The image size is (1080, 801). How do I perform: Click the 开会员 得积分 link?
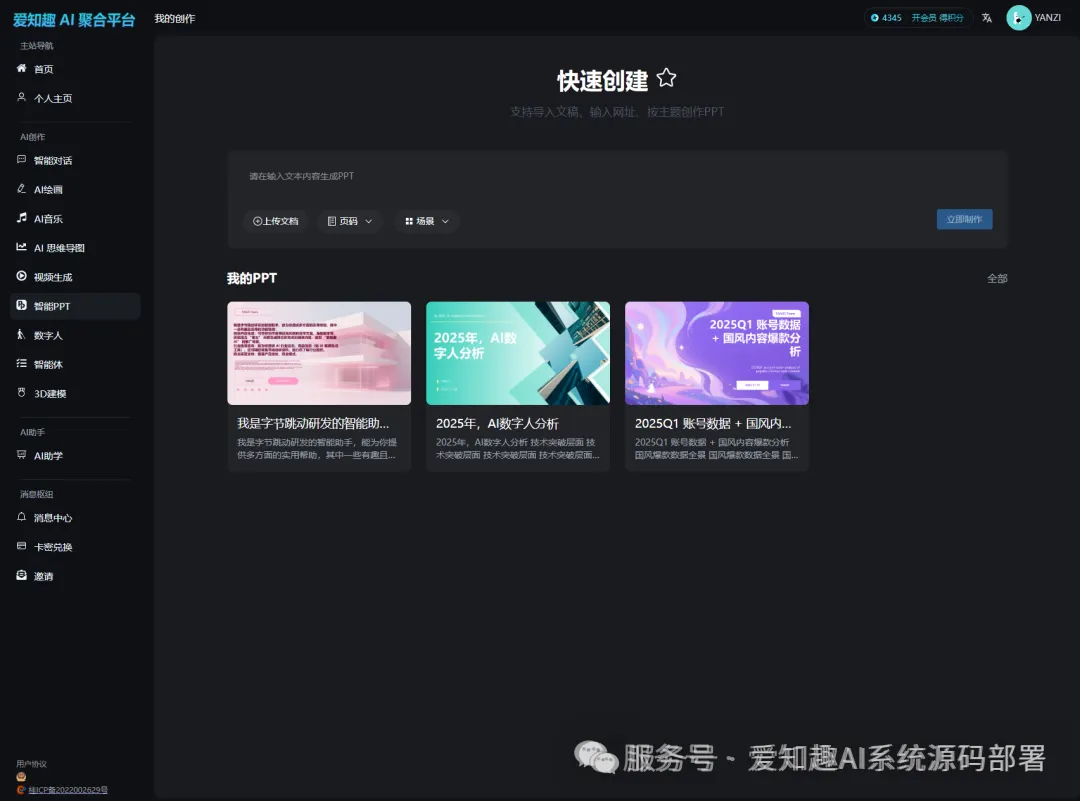(x=937, y=18)
